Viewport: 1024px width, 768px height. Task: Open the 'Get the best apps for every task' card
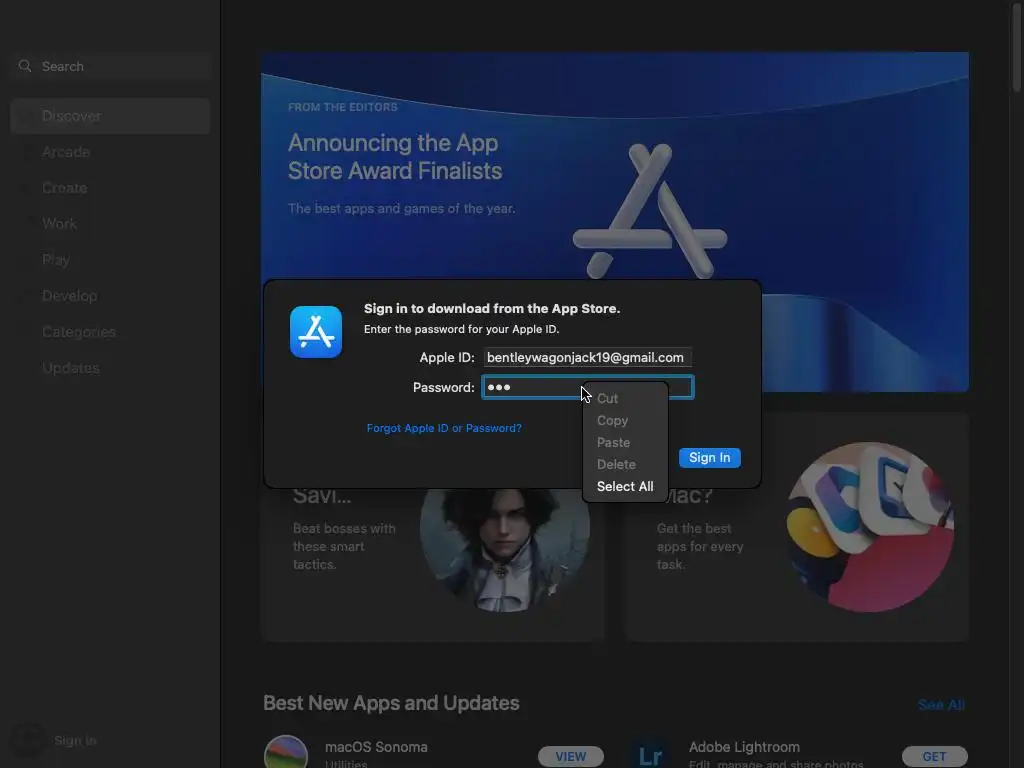tap(797, 527)
